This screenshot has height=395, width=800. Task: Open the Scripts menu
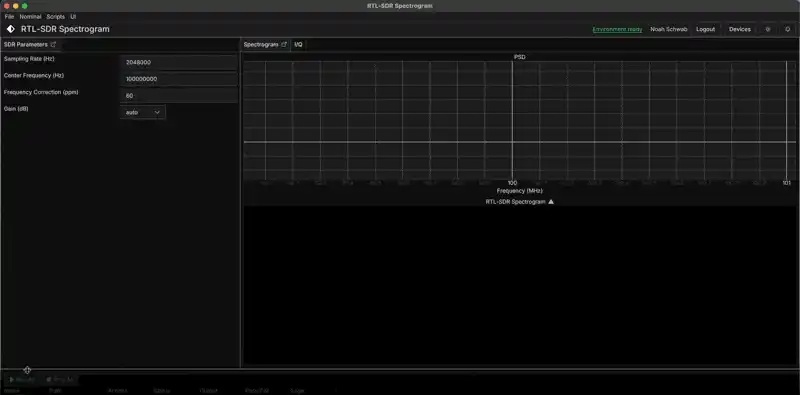[56, 17]
